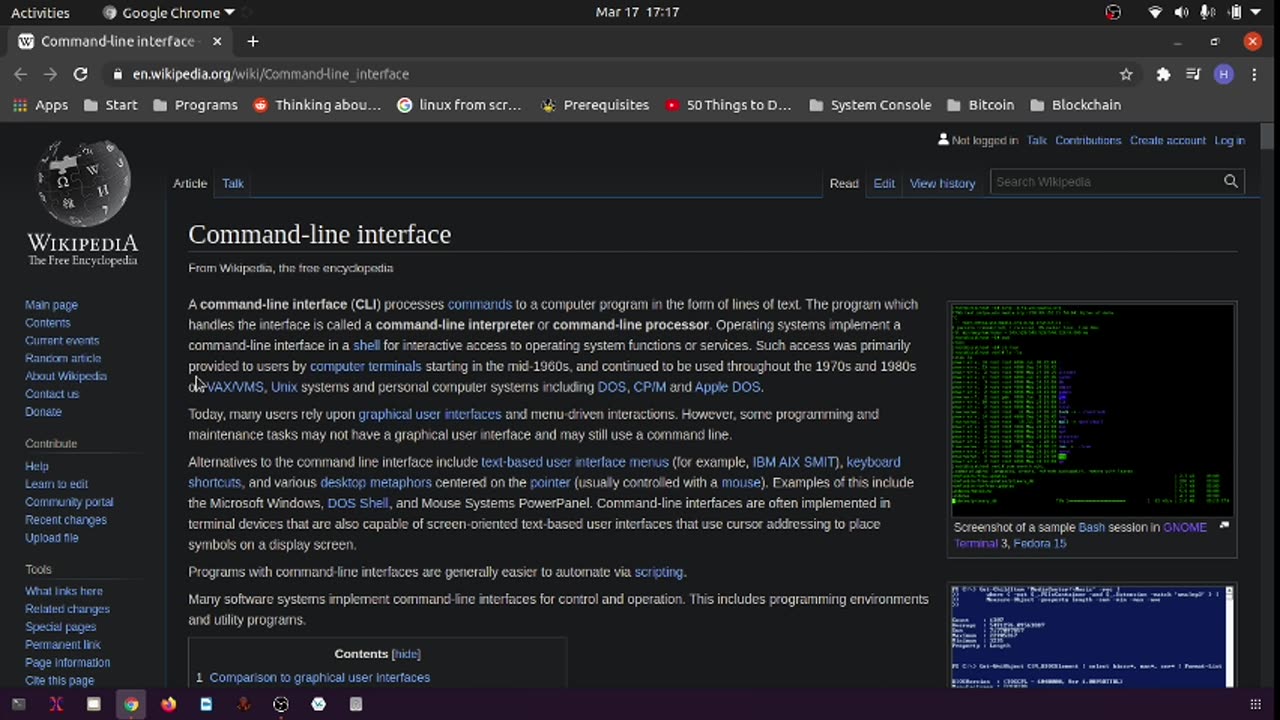Screen dimensions: 1280x720
Task: Open a new tab with plus button
Action: (252, 41)
